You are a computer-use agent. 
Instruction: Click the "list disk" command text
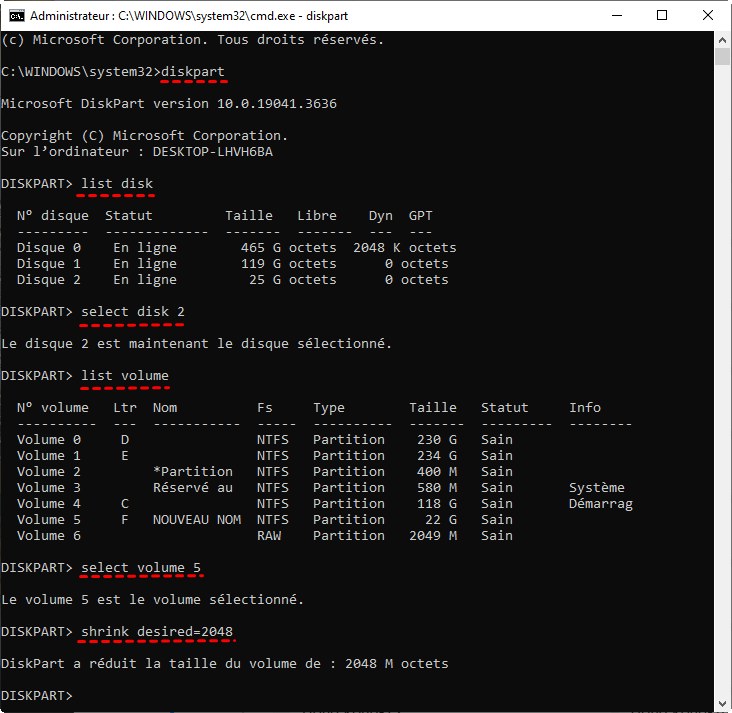tap(117, 184)
